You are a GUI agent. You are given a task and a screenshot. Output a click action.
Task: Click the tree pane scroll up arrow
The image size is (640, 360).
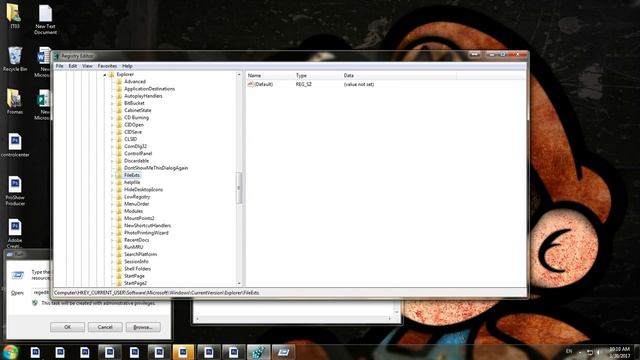pos(239,75)
